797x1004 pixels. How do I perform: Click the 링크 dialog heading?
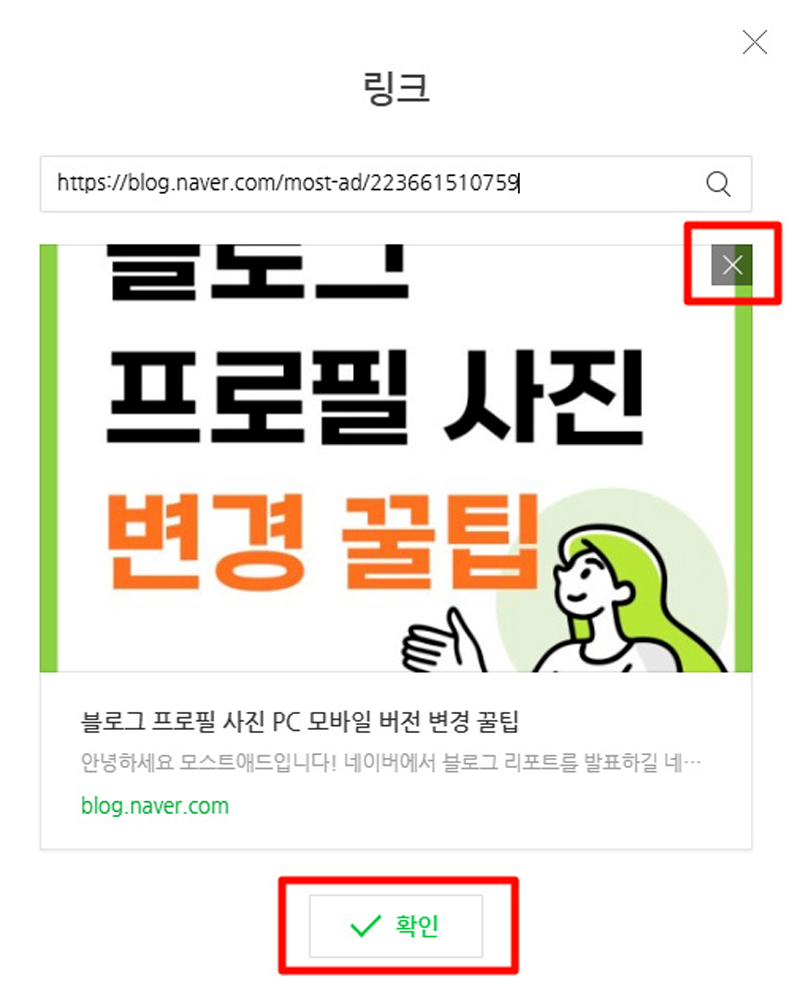(x=396, y=88)
